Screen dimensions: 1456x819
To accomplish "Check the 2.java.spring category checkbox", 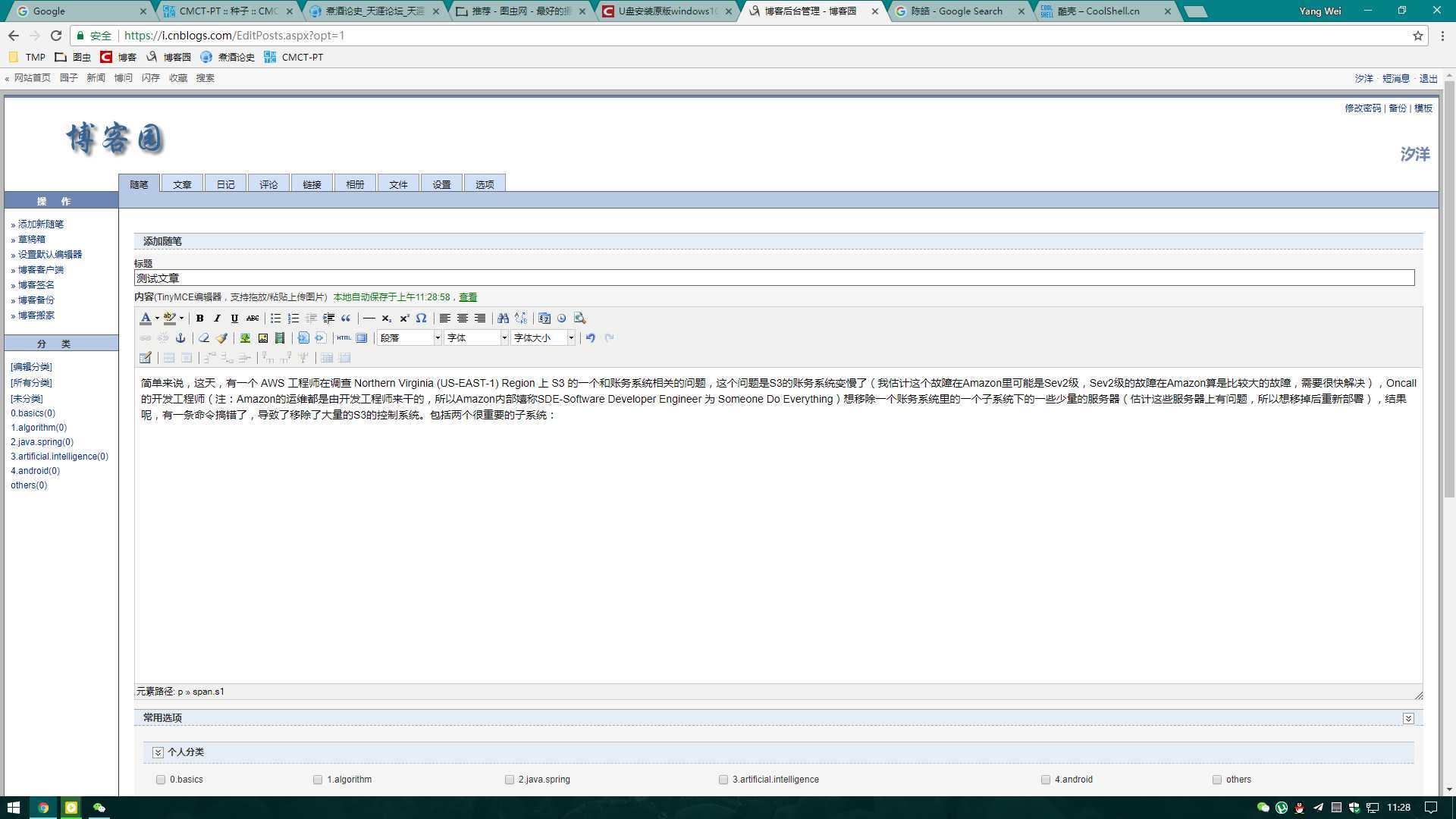I will click(510, 780).
